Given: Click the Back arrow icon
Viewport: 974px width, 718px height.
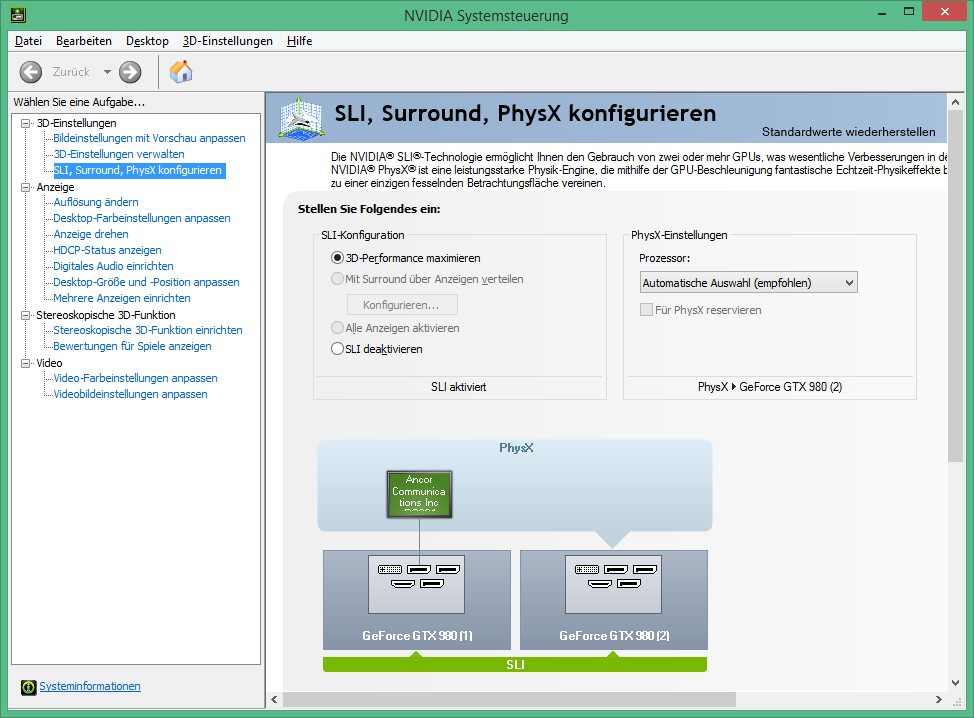Looking at the screenshot, I should tap(30, 72).
